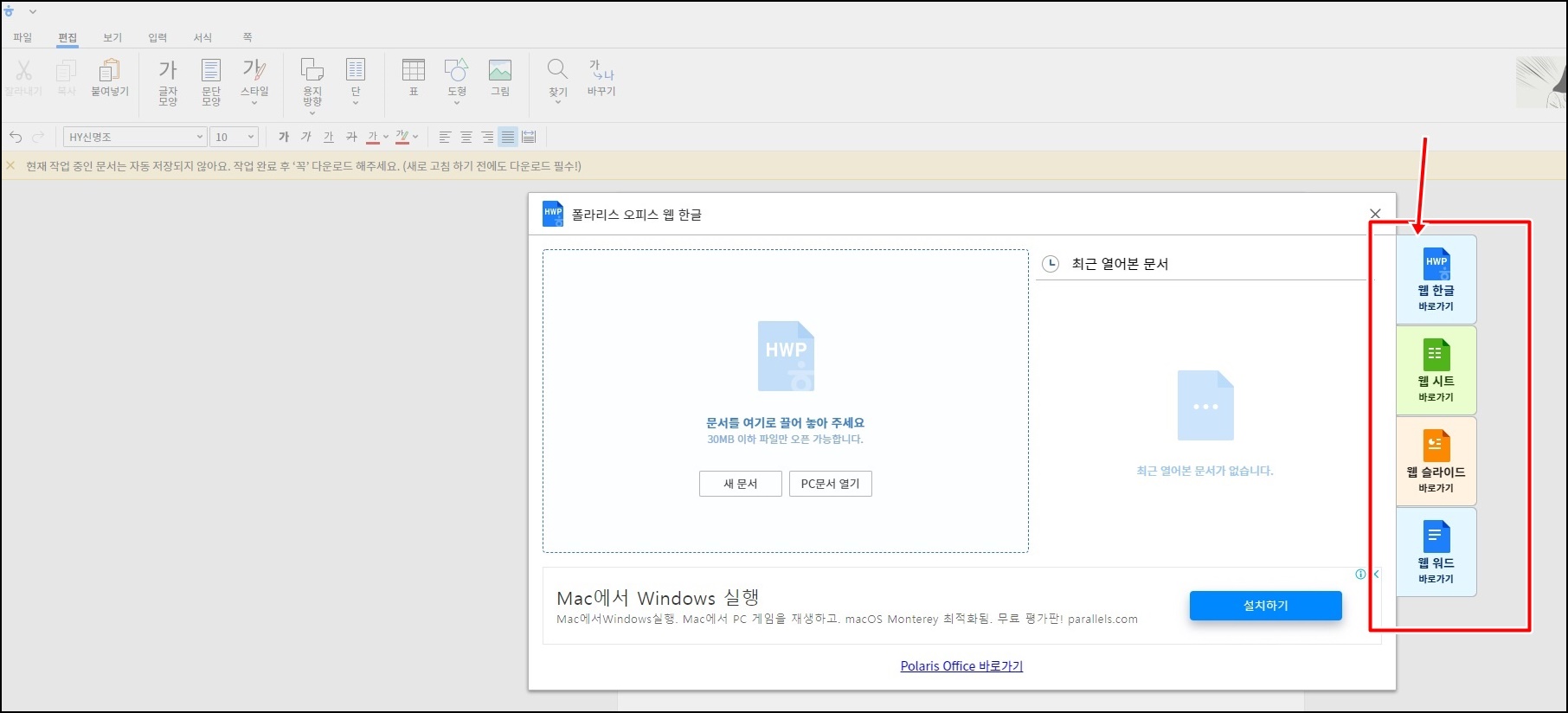
Task: Apply font color red swatch
Action: (x=373, y=137)
